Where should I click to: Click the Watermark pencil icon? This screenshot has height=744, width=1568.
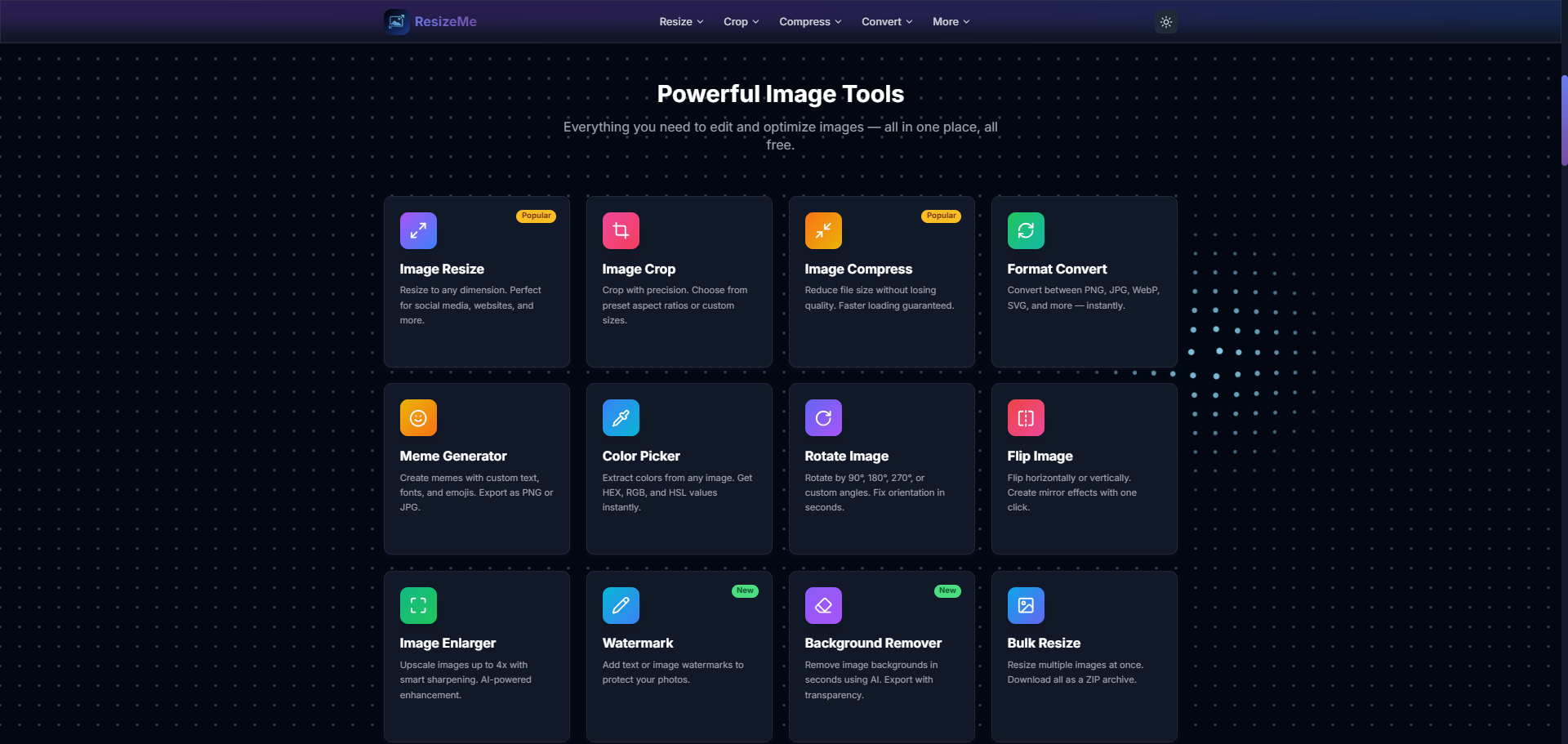pyautogui.click(x=621, y=605)
